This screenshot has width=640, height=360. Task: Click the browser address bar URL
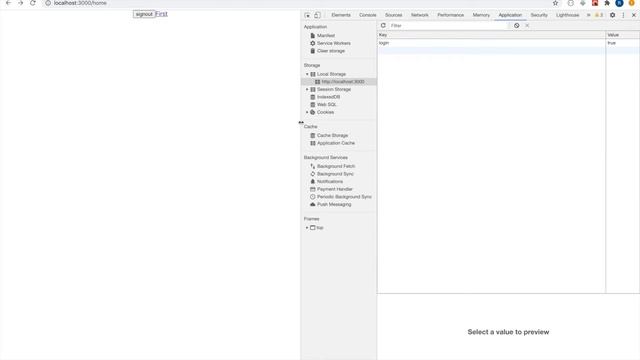pos(80,3)
